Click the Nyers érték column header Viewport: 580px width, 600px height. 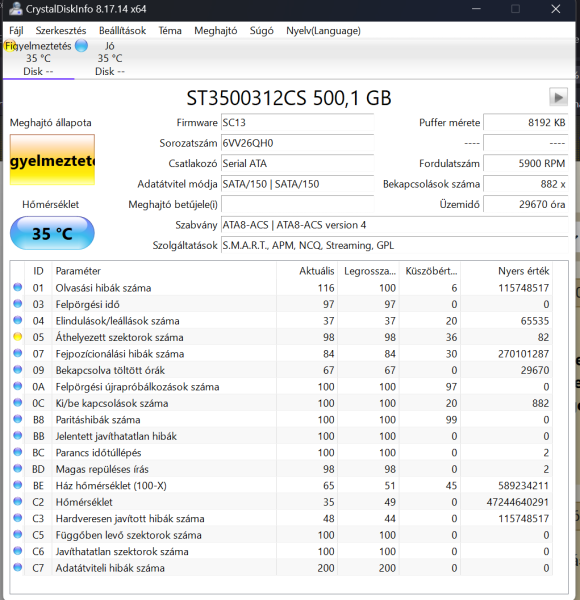tap(507, 271)
